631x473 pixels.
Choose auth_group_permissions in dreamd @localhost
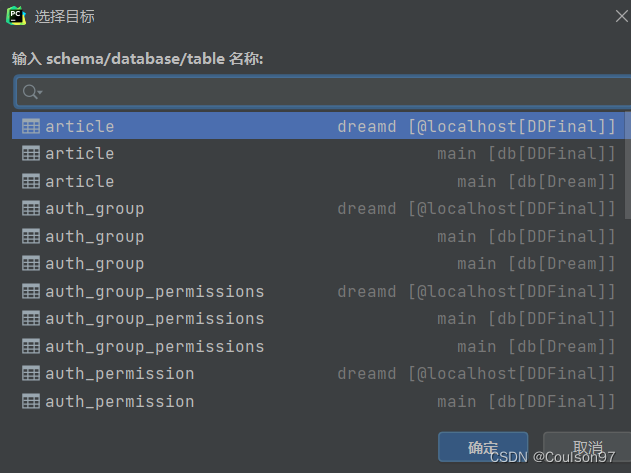[x=319, y=291]
